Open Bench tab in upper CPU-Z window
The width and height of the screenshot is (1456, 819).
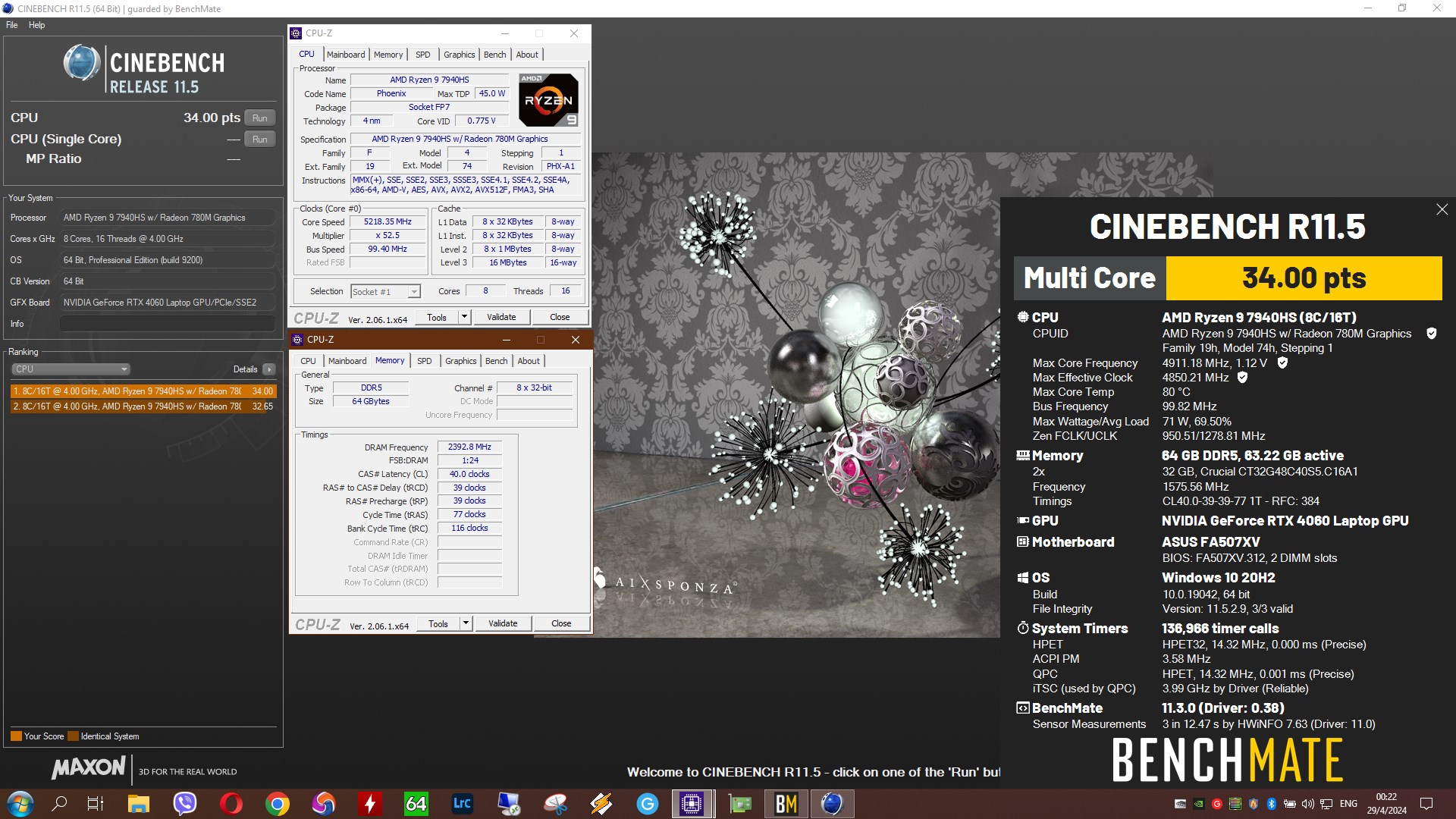pyautogui.click(x=495, y=55)
